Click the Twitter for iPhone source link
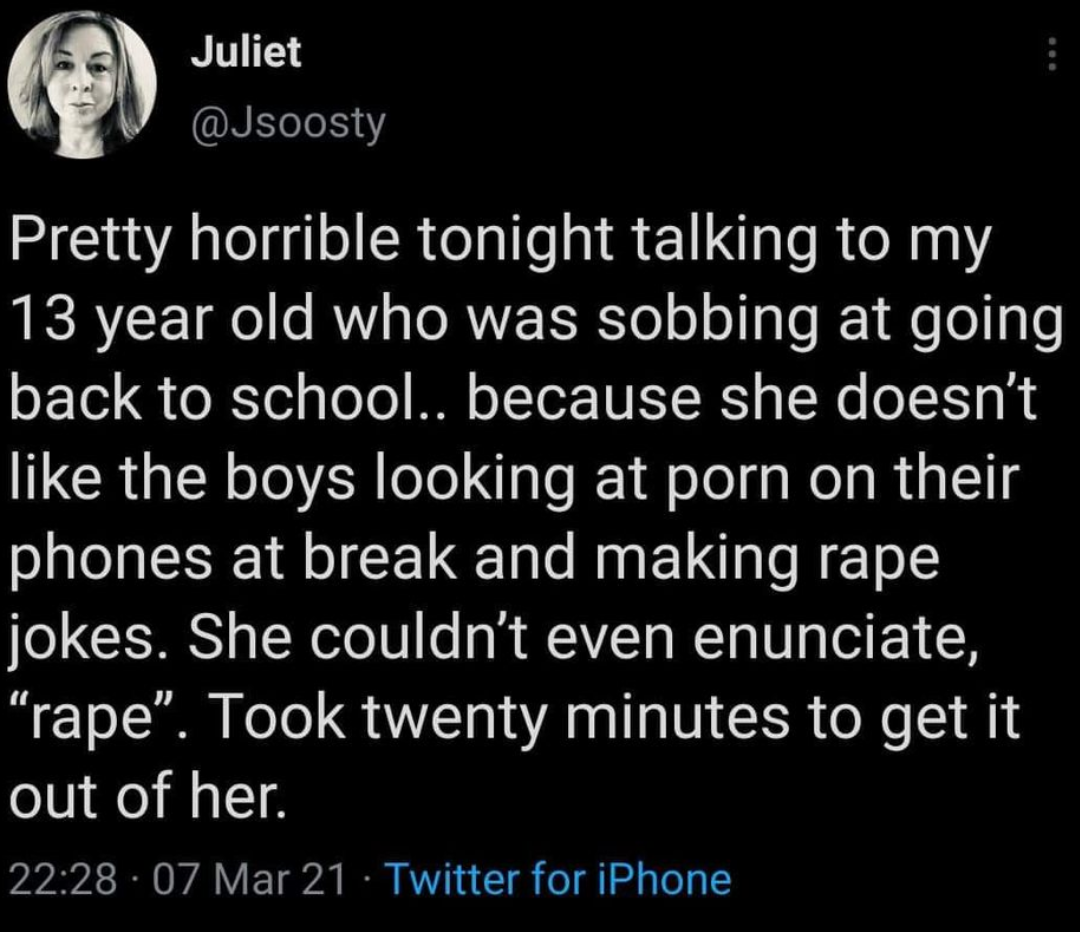The width and height of the screenshot is (1080, 932). (x=560, y=880)
